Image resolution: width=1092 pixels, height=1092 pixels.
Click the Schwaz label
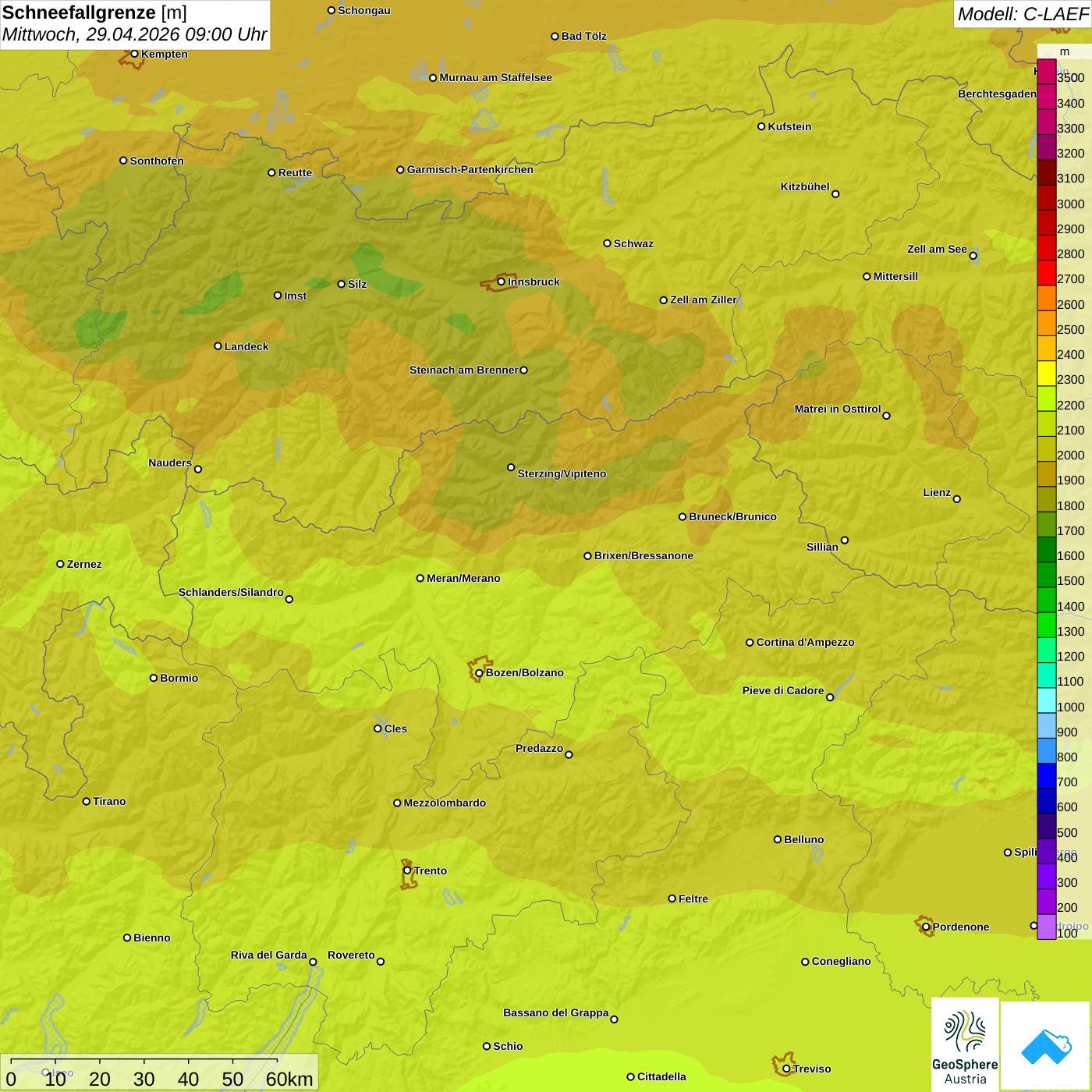click(633, 243)
